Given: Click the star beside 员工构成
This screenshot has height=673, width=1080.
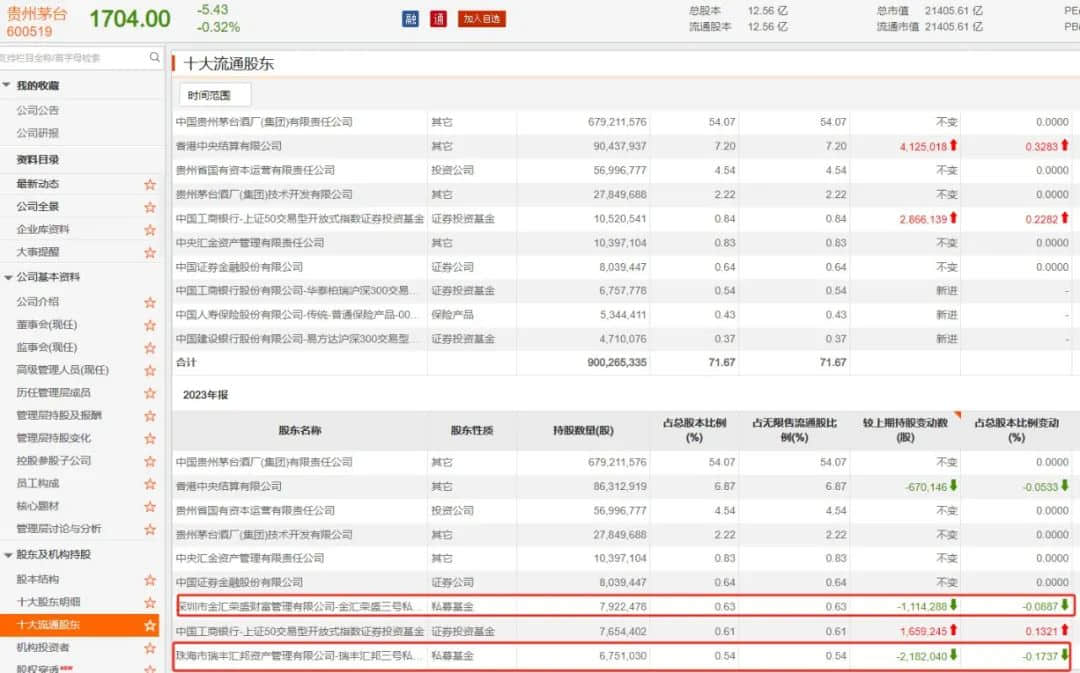Looking at the screenshot, I should pyautogui.click(x=150, y=484).
